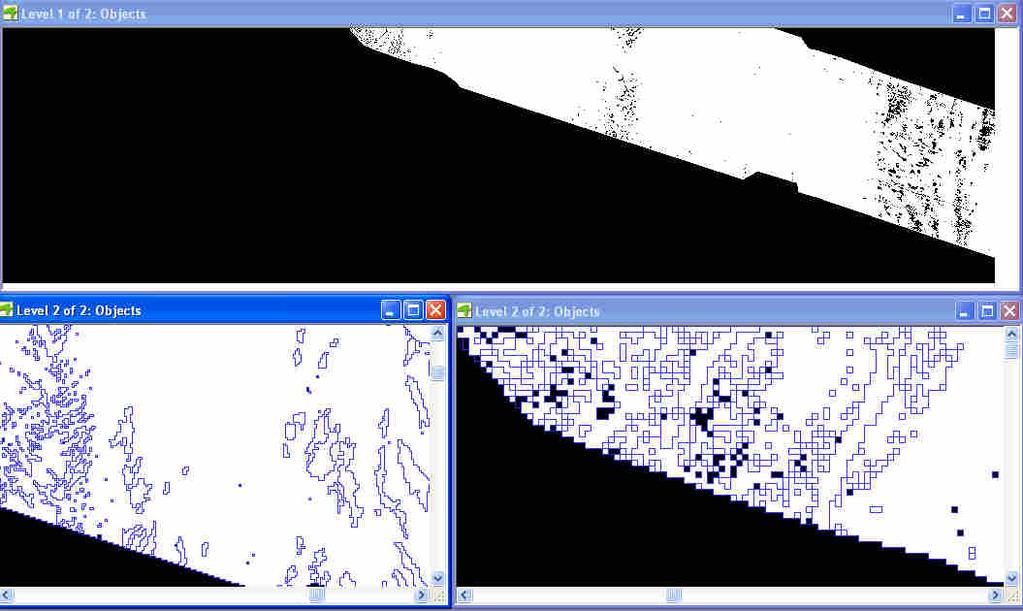Click scroll up arrow in left Level 2 window
Viewport: 1023px width, 611px height.
tap(438, 333)
